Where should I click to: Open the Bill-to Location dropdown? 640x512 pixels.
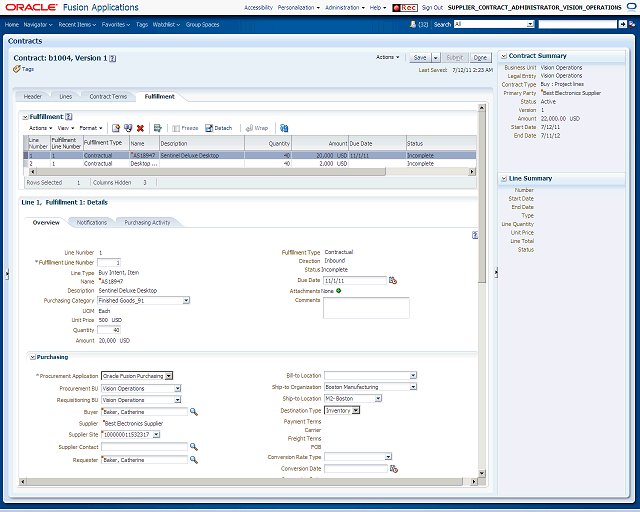tap(413, 375)
